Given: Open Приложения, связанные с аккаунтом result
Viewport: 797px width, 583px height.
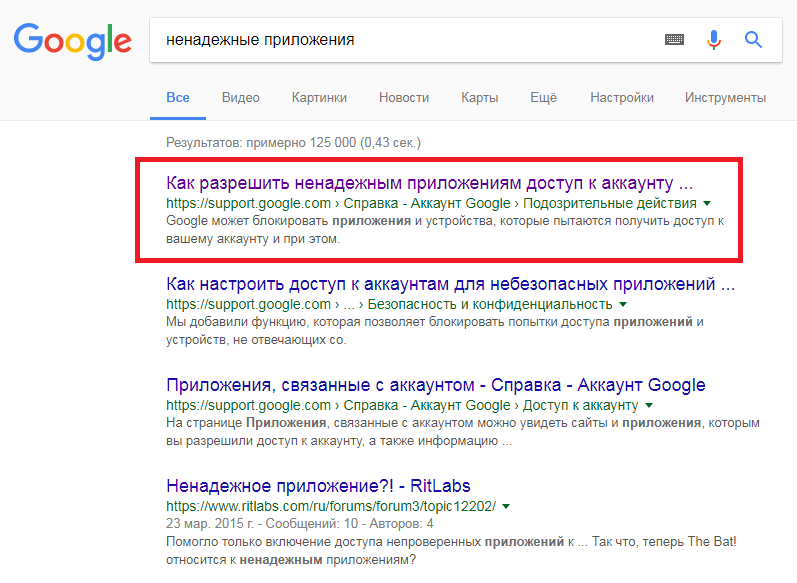Looking at the screenshot, I should [435, 385].
